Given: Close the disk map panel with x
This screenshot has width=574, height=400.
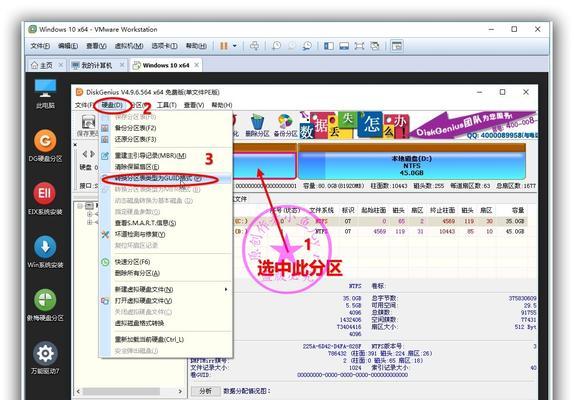Looking at the screenshot, I should pyautogui.click(x=75, y=145).
